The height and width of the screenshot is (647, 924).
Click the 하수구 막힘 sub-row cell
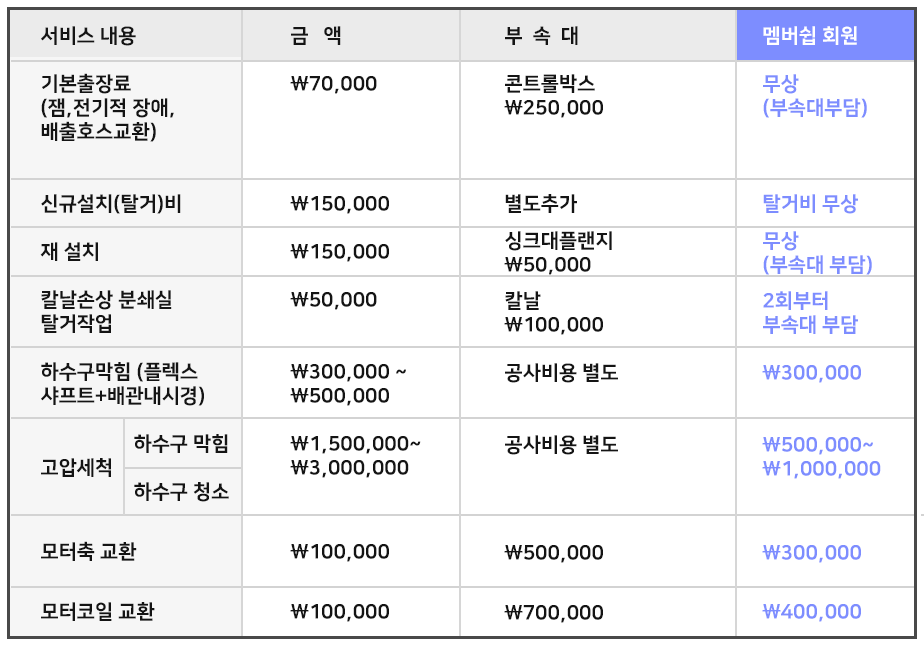click(183, 443)
